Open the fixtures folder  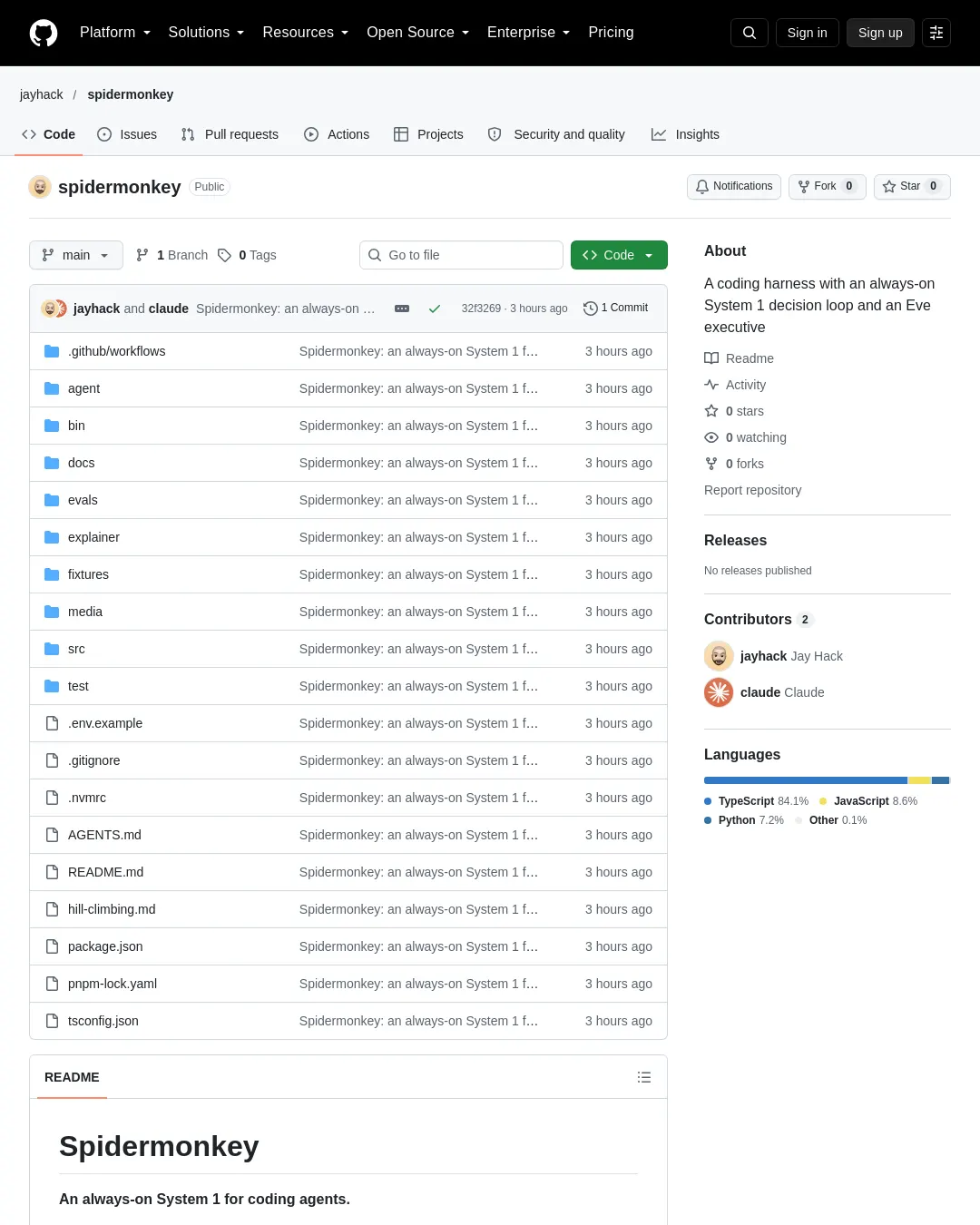(x=88, y=574)
